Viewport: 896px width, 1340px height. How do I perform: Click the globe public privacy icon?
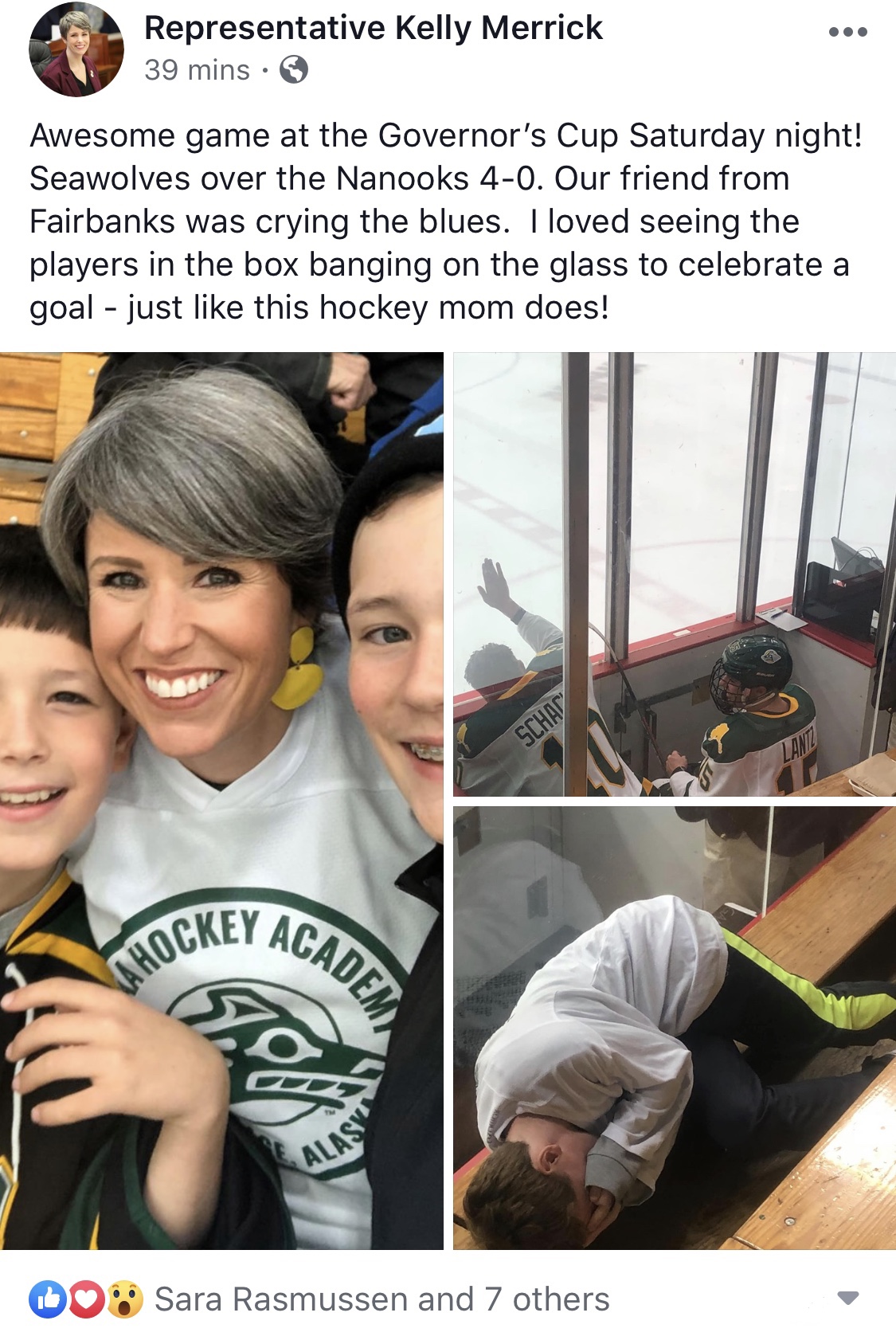(294, 70)
